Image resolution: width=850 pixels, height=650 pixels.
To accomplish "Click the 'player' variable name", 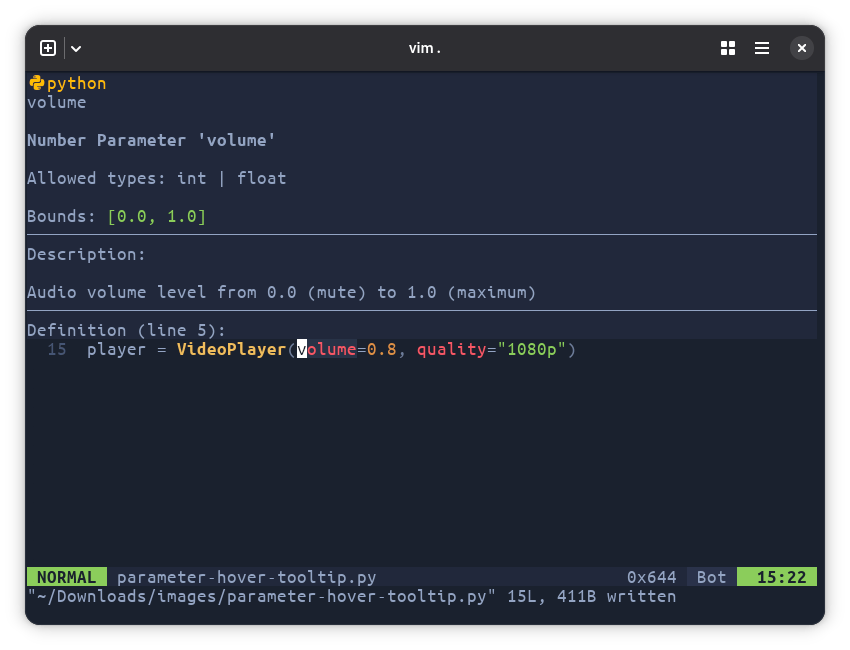I will (116, 350).
